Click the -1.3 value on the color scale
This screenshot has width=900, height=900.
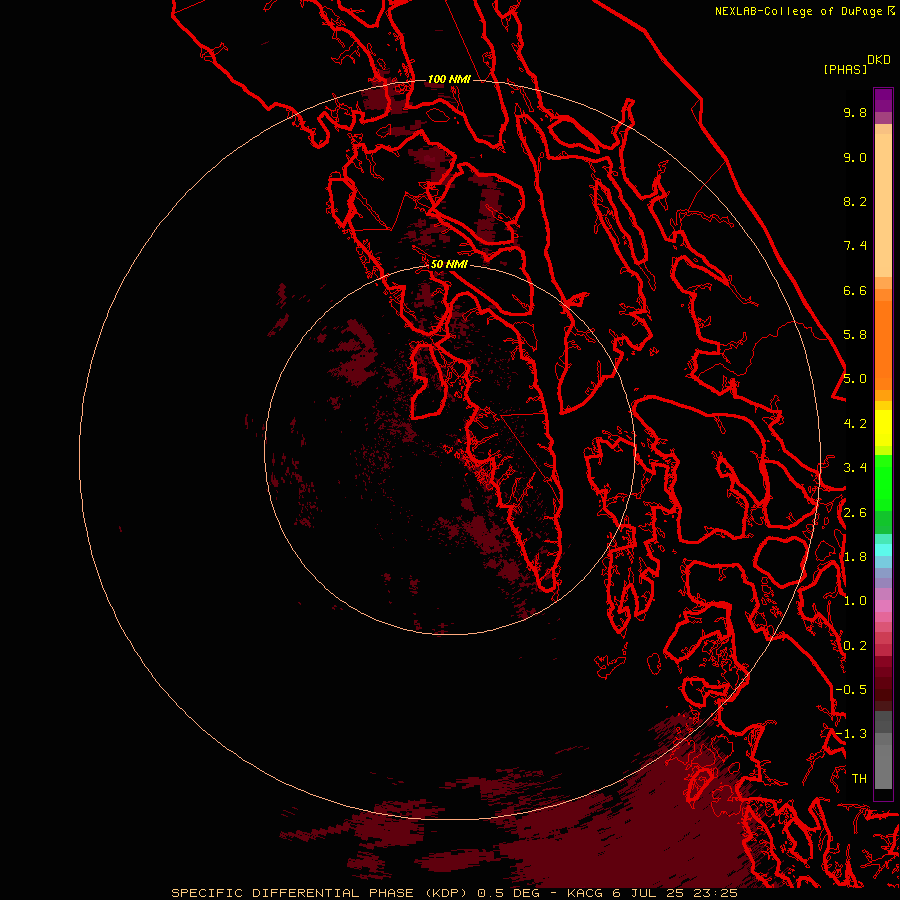point(851,734)
